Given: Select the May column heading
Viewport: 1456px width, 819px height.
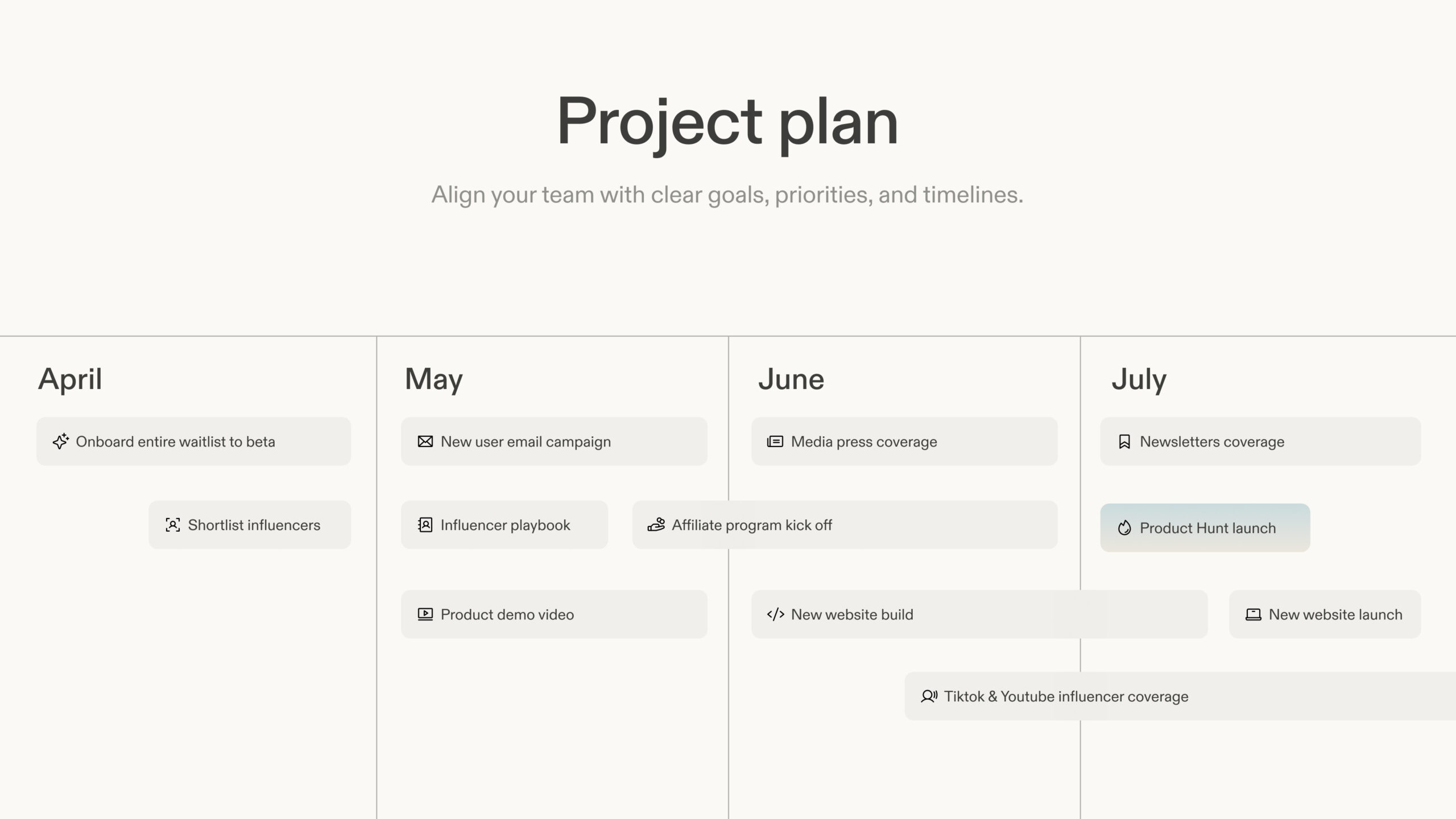Looking at the screenshot, I should click(433, 379).
